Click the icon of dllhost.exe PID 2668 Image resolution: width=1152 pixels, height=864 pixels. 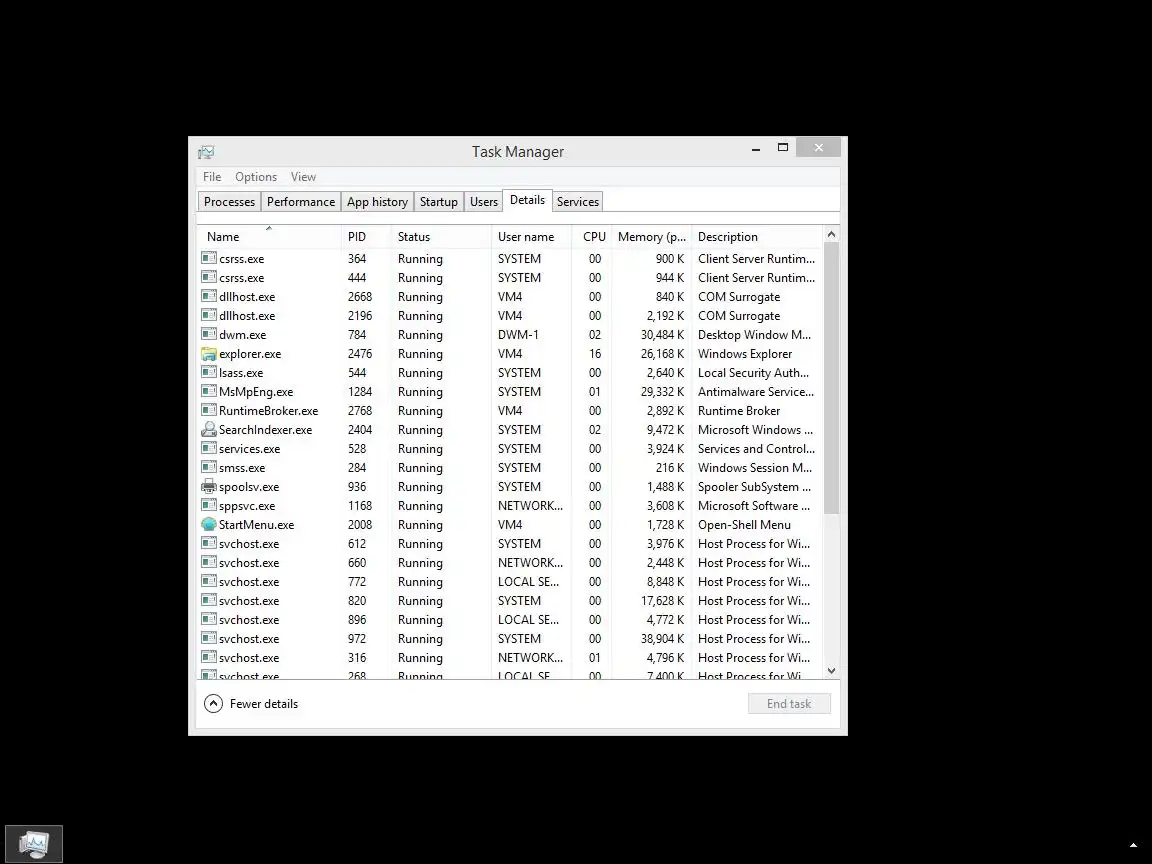pos(209,297)
